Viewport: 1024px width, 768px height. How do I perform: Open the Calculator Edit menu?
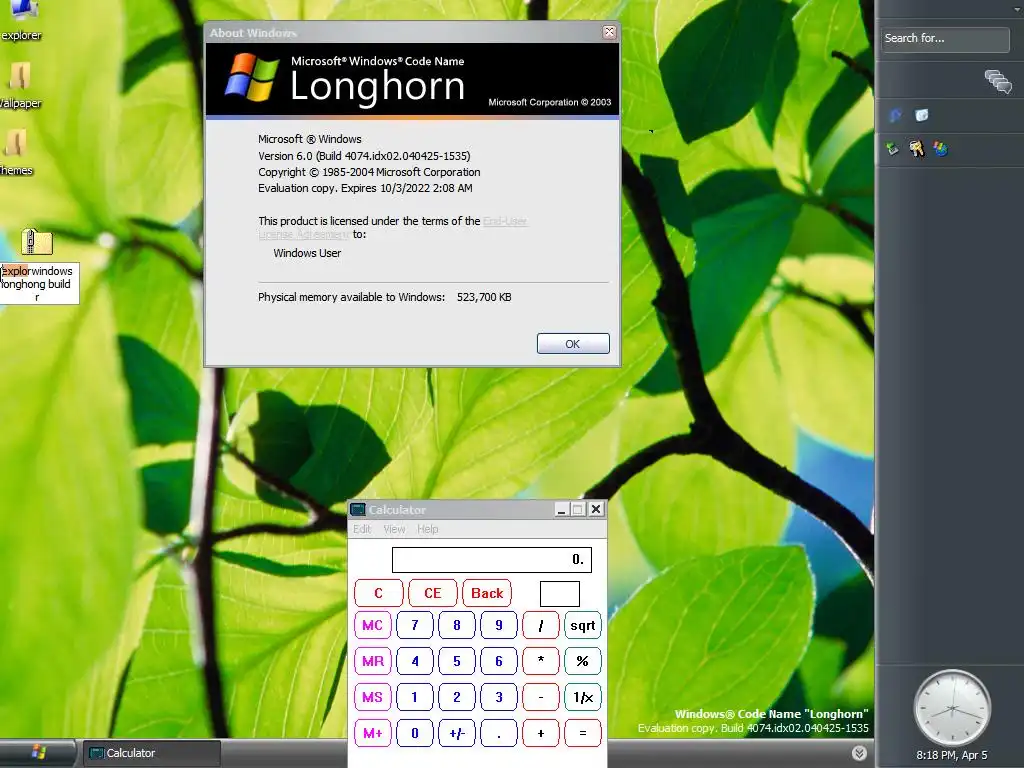pos(362,529)
